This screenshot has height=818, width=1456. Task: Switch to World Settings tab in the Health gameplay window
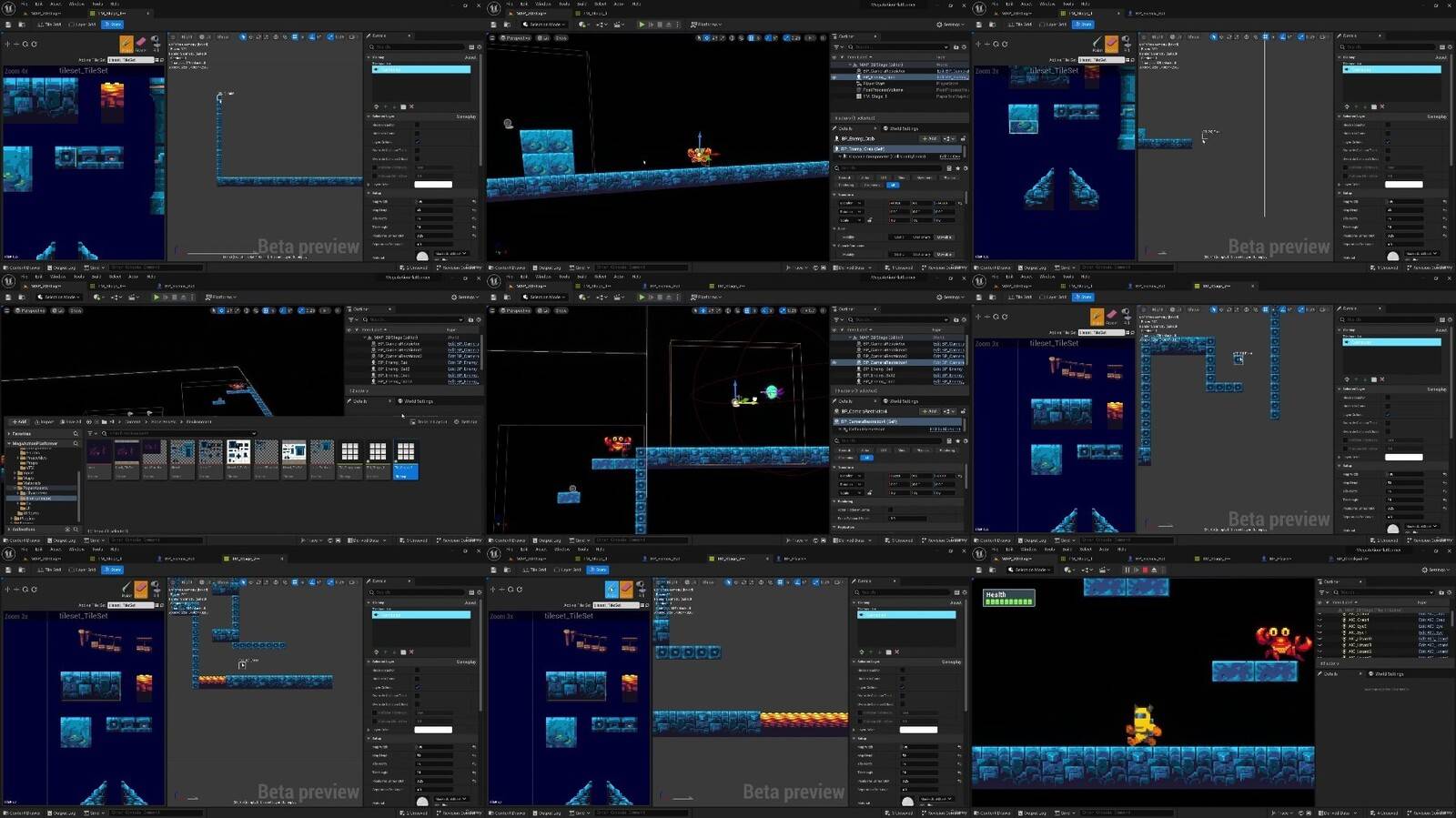click(x=1384, y=674)
